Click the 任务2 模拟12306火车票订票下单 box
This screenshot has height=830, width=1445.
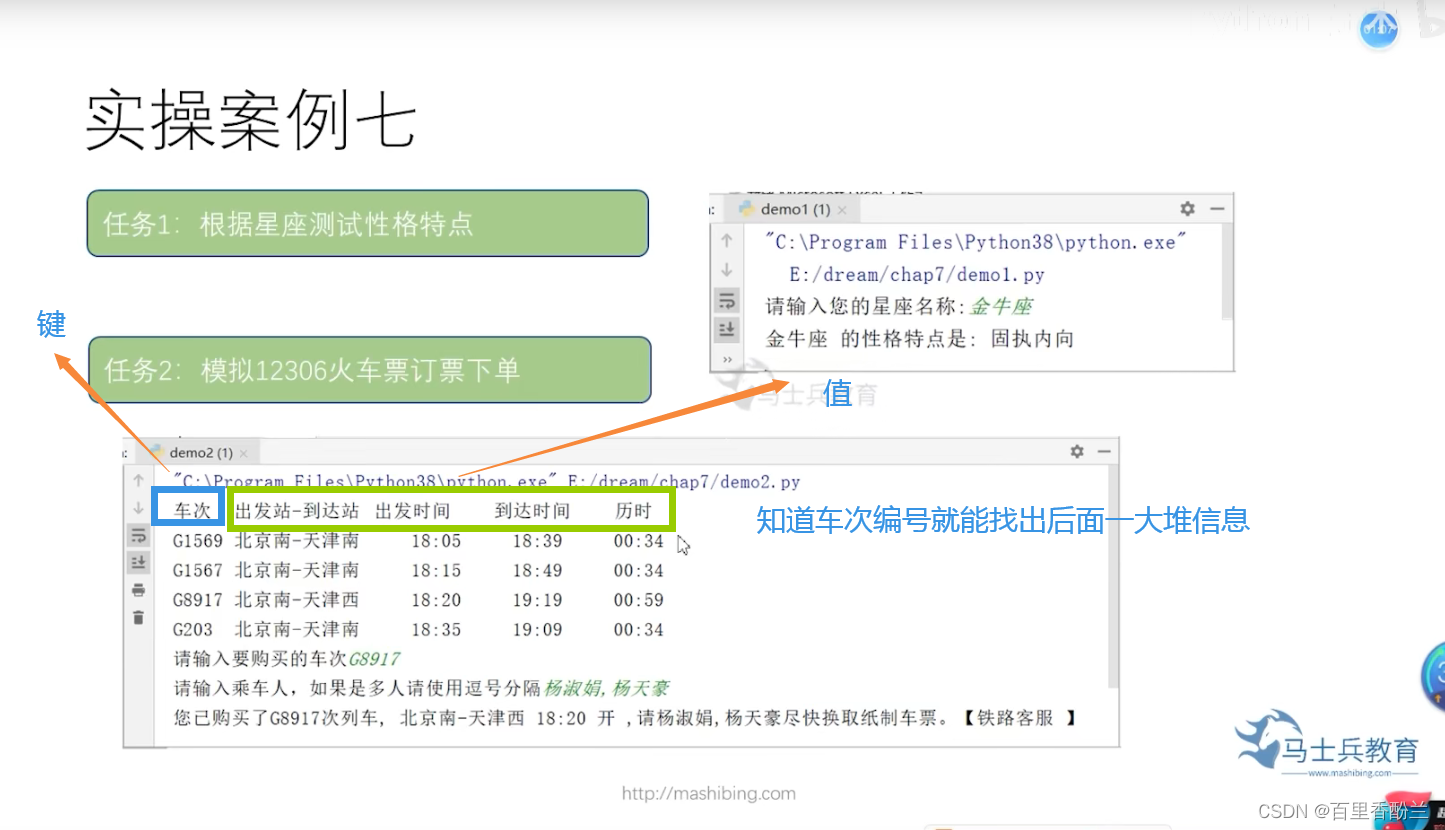[x=370, y=370]
